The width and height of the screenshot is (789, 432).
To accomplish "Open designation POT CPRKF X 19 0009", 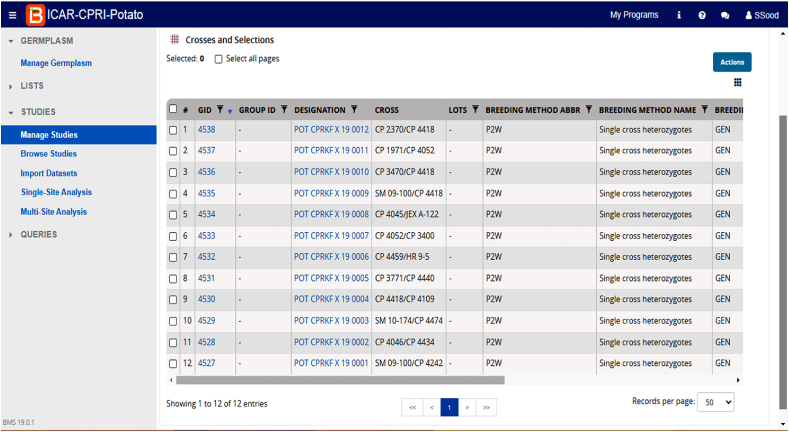I will click(331, 193).
